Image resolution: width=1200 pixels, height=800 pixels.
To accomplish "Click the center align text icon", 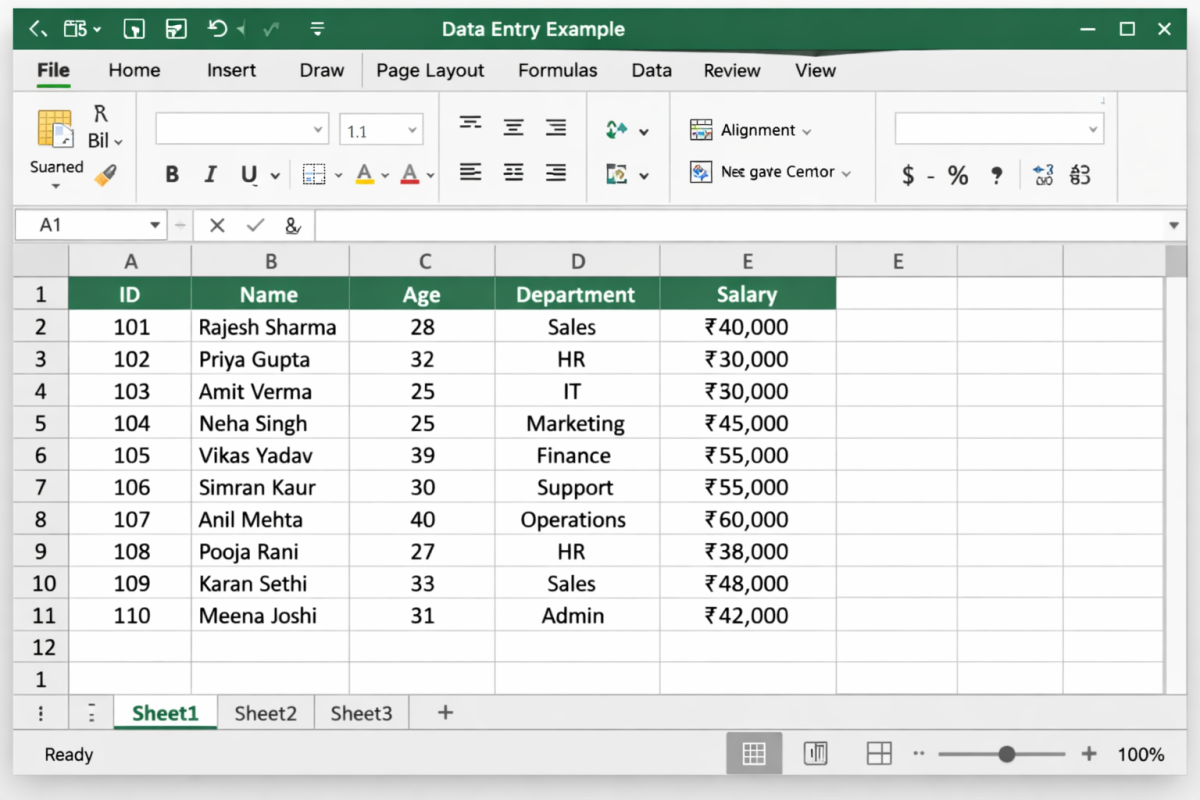I will tap(513, 127).
